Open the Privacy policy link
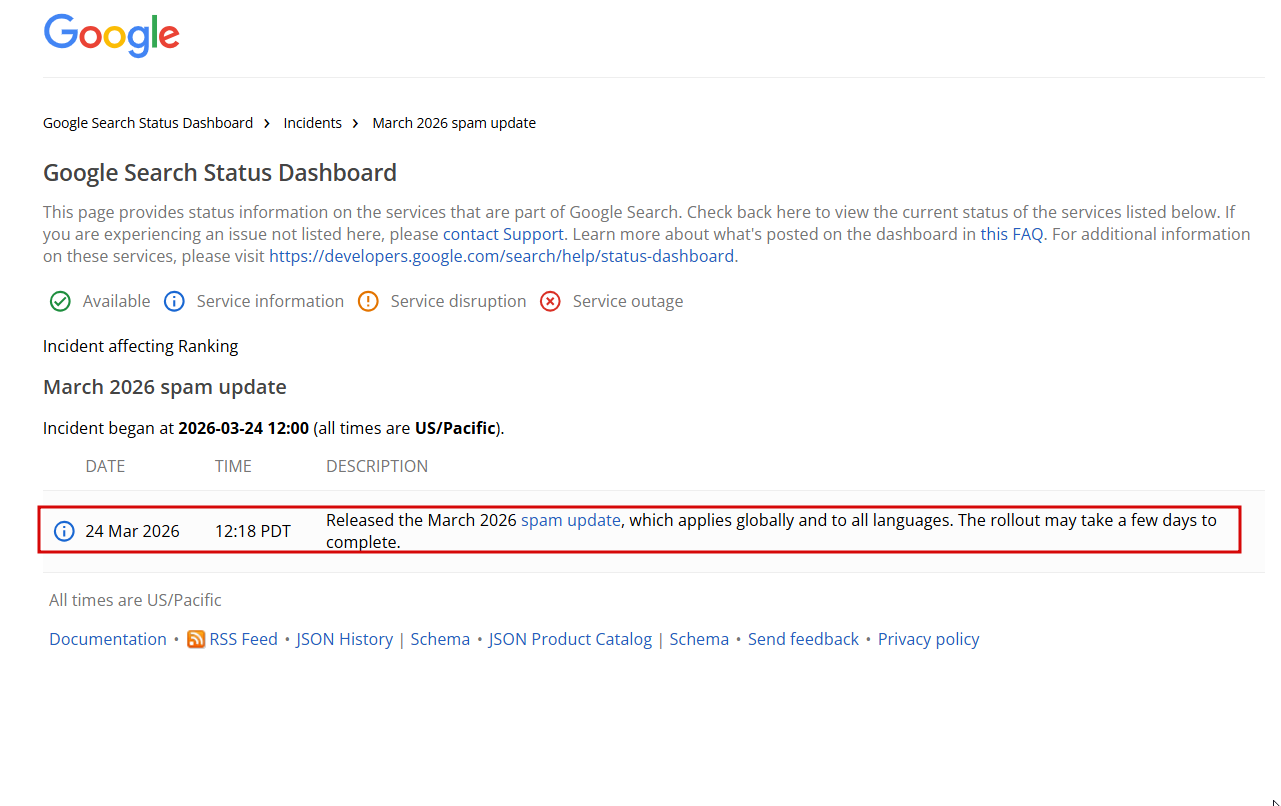This screenshot has width=1281, height=806. pyautogui.click(x=929, y=639)
